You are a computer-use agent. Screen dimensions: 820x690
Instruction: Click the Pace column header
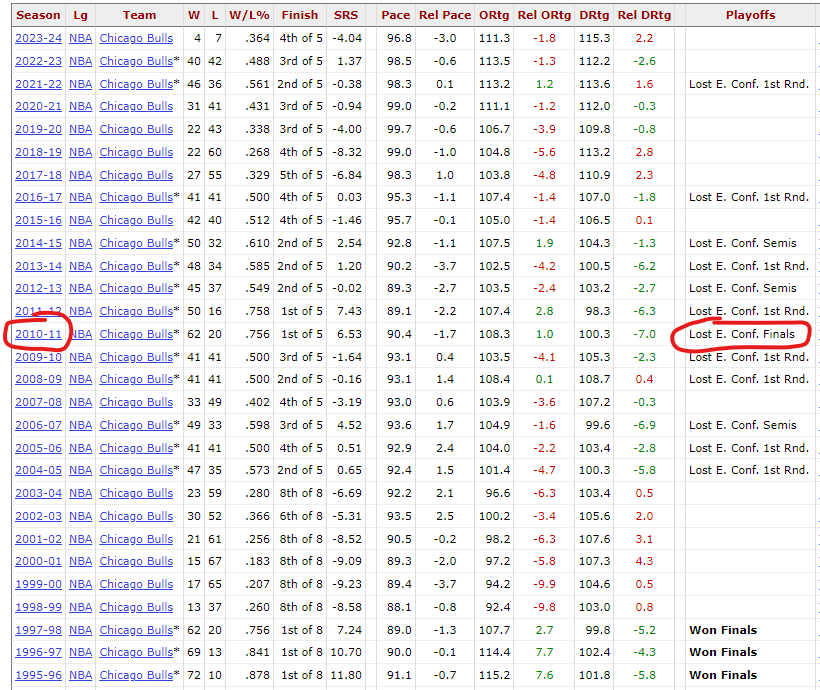[x=395, y=15]
